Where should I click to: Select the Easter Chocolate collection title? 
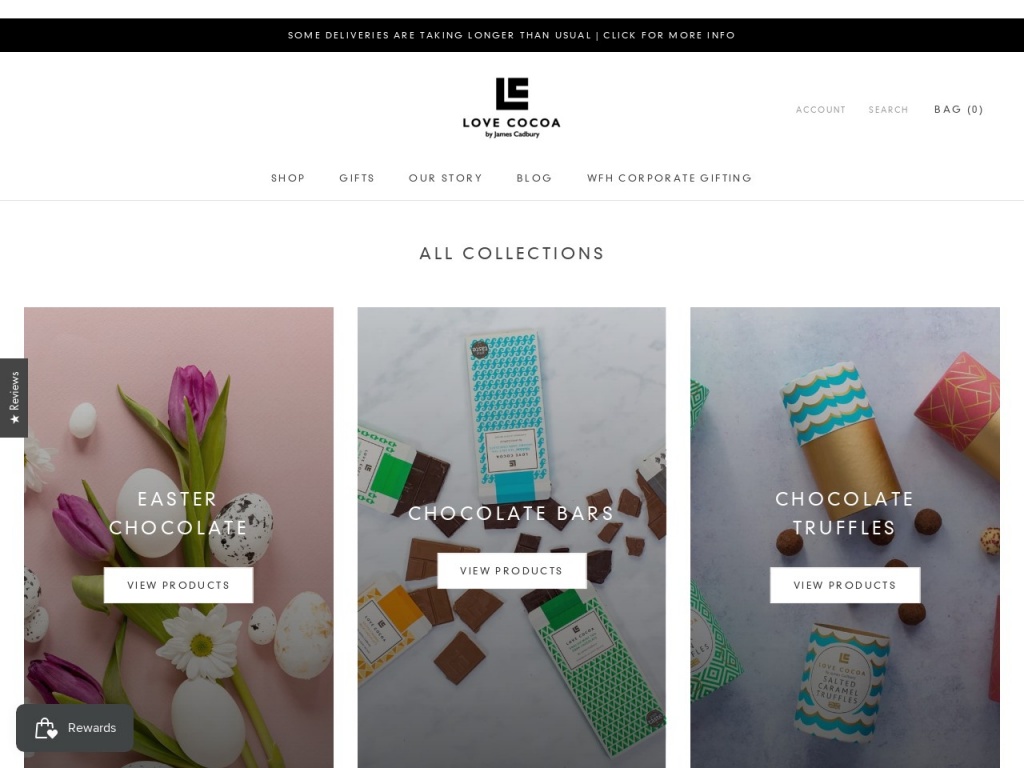(x=178, y=513)
